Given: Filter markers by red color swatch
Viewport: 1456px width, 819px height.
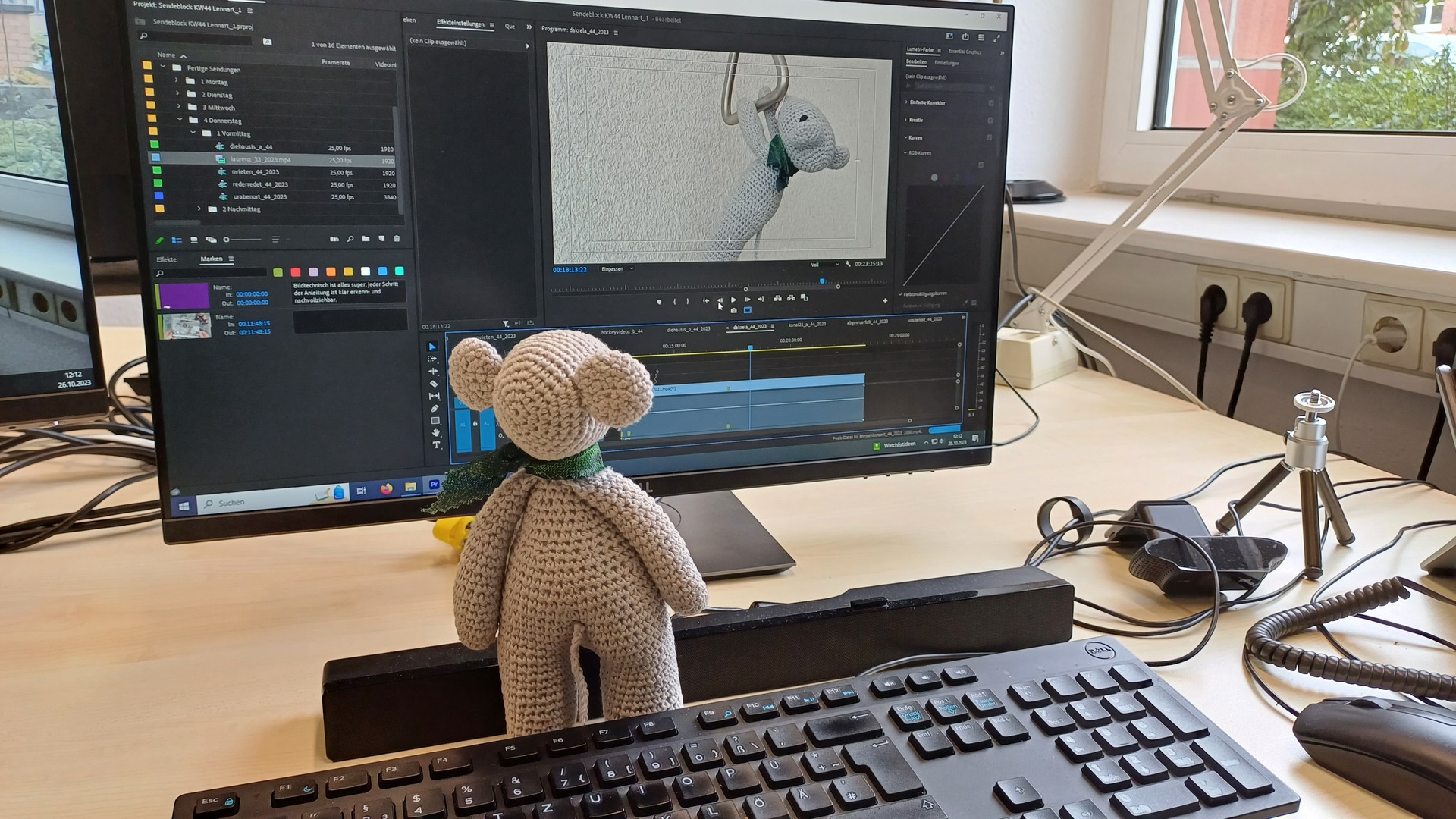Looking at the screenshot, I should pyautogui.click(x=295, y=272).
